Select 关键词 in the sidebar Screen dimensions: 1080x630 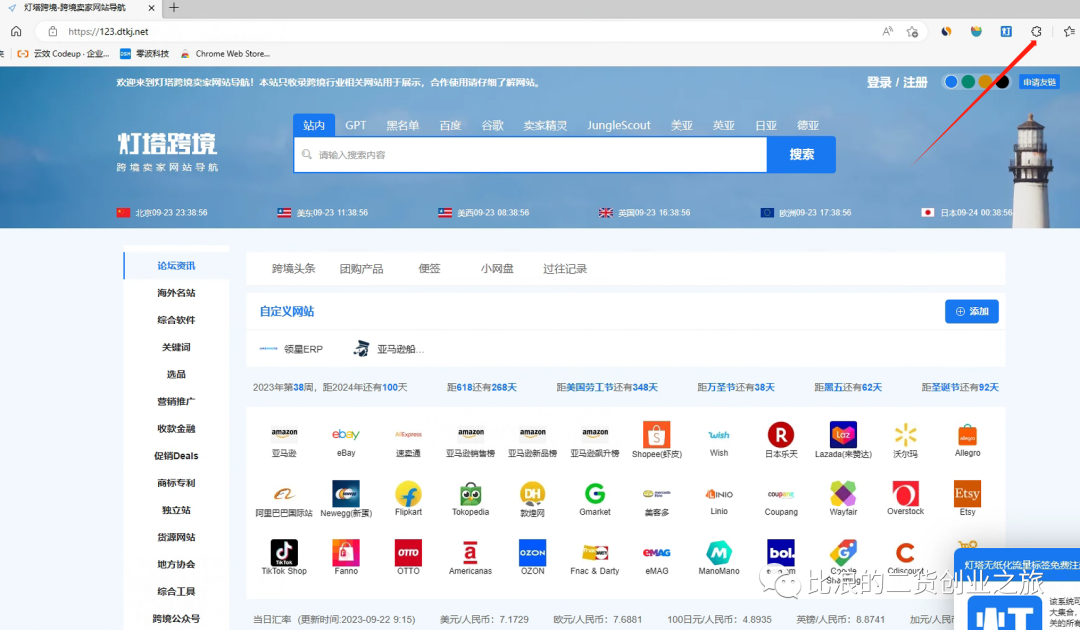click(176, 347)
